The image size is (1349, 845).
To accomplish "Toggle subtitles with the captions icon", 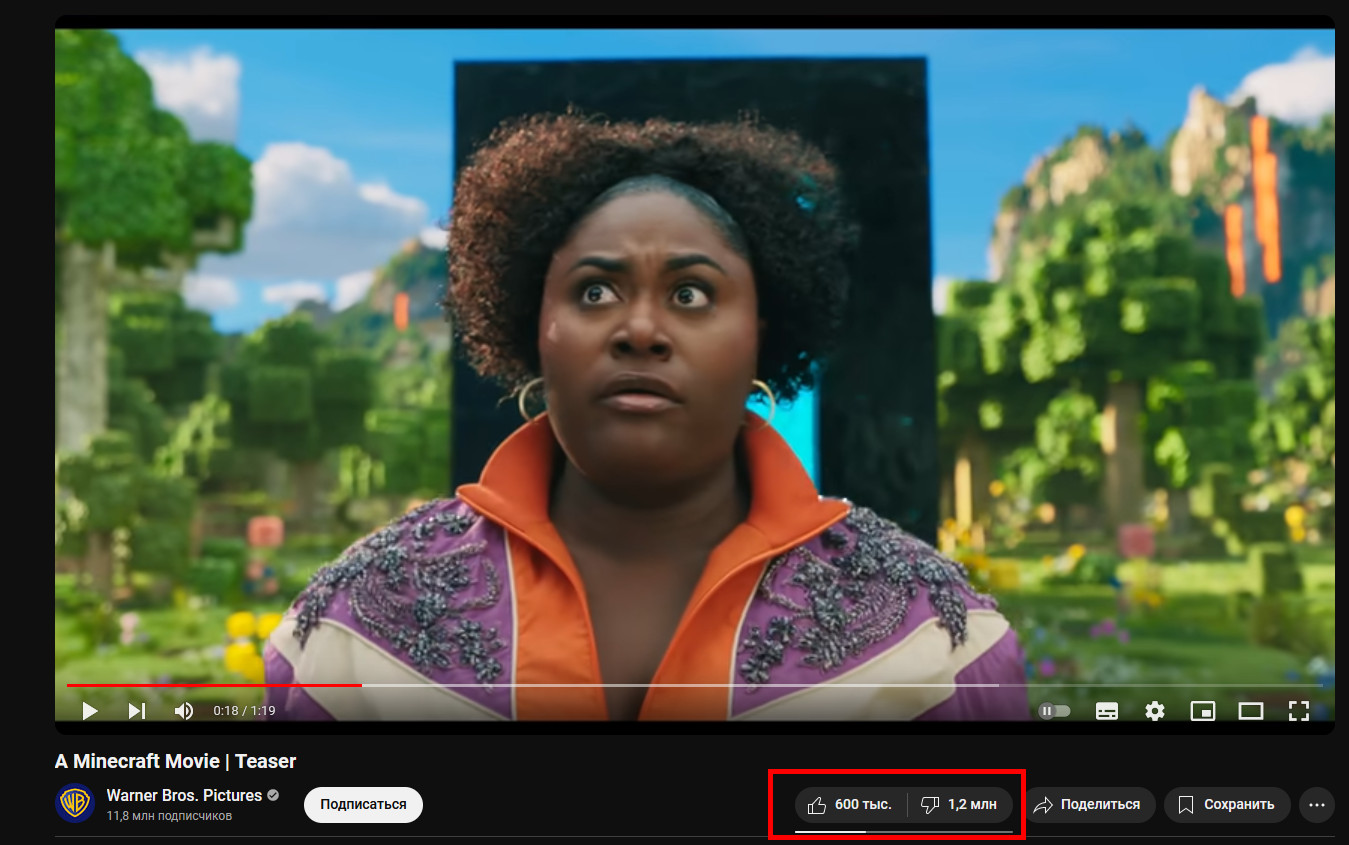I will pos(1107,711).
